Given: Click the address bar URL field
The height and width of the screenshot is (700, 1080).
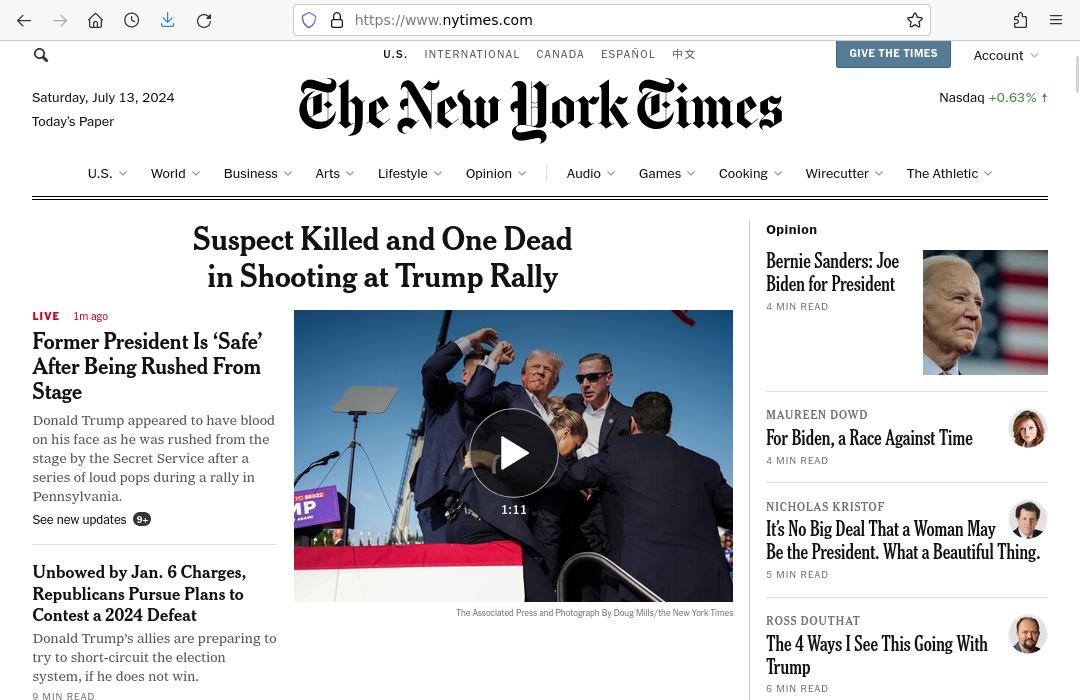Looking at the screenshot, I should coord(620,20).
